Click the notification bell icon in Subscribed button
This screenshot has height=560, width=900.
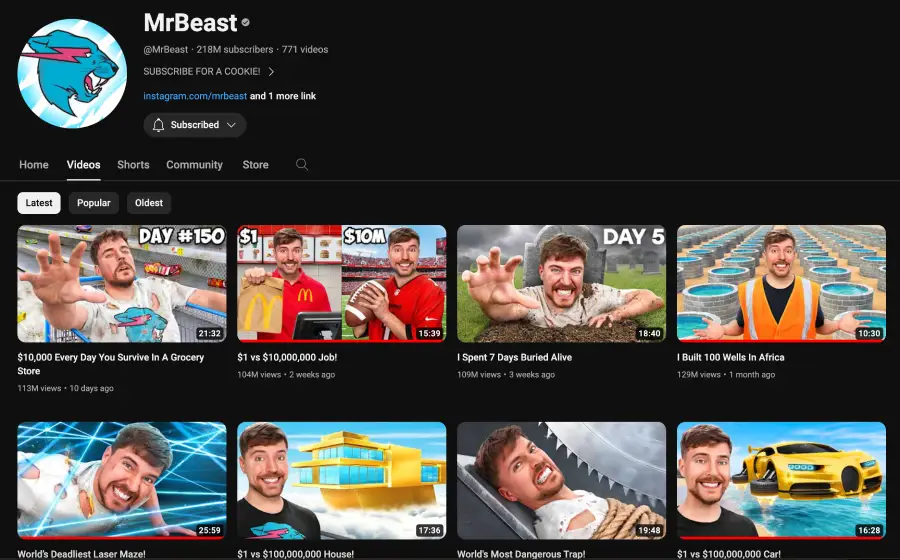[158, 125]
